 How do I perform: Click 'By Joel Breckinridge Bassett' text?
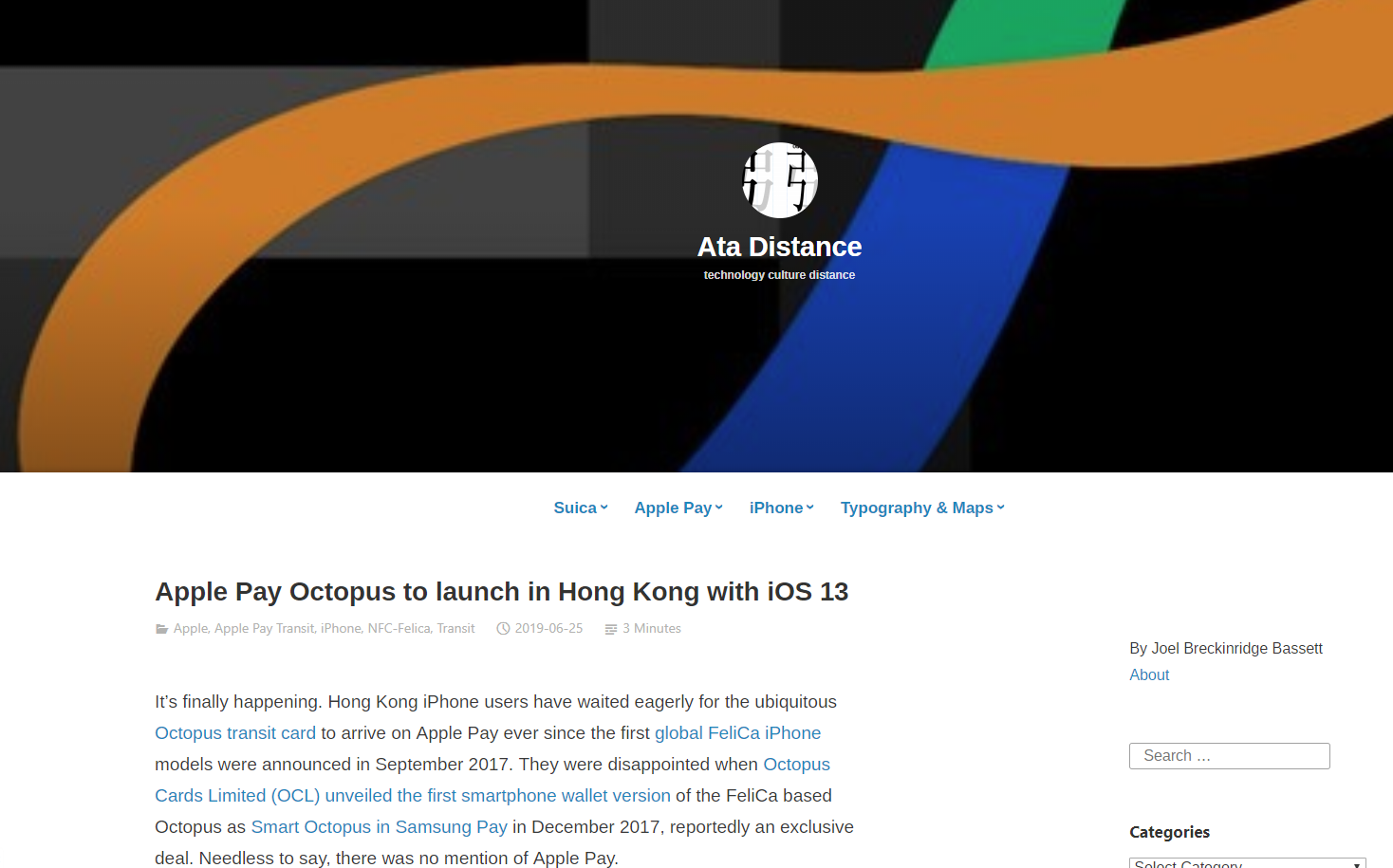click(x=1226, y=648)
